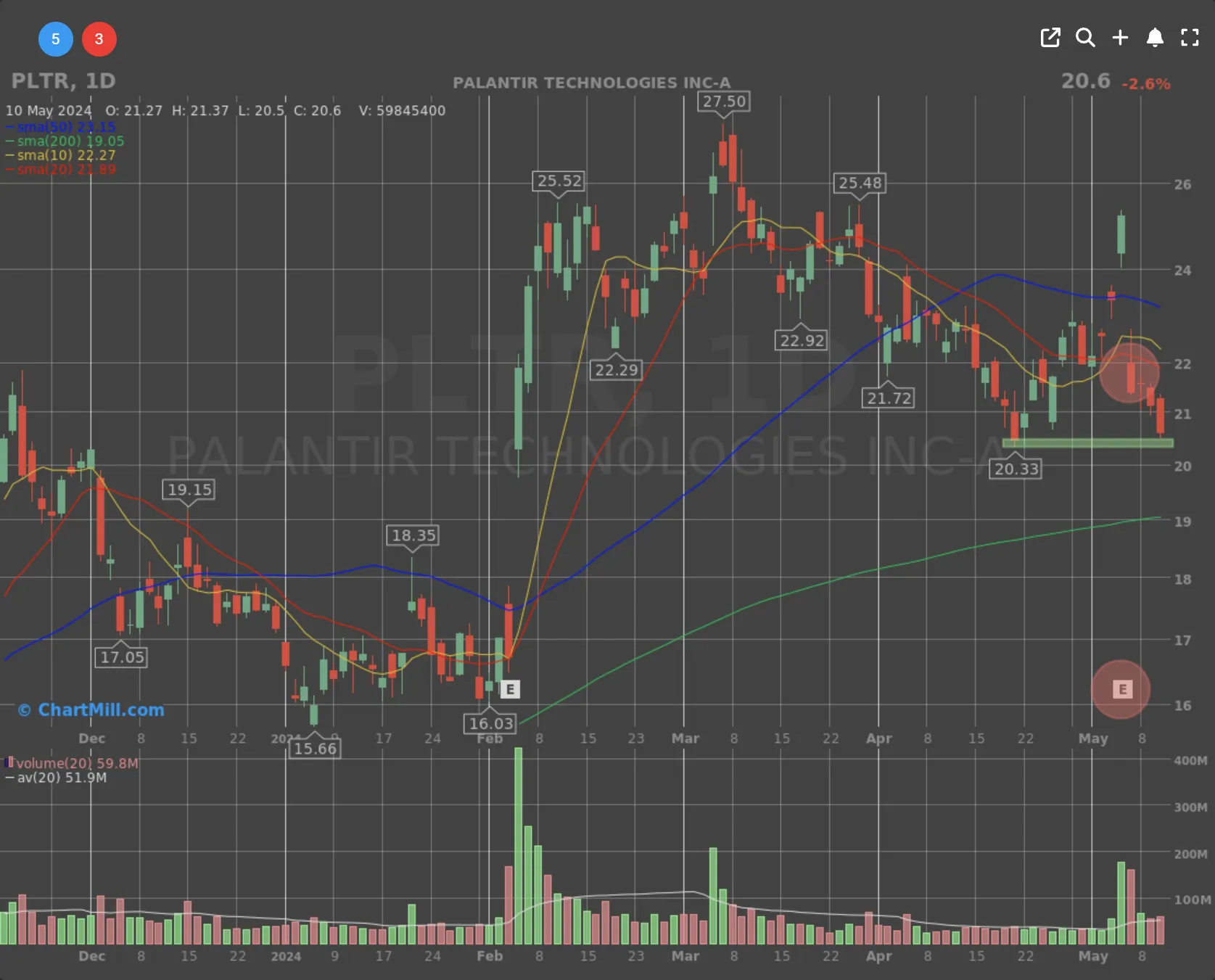Click the tallest February volume bar
1215x980 pixels.
[x=518, y=846]
